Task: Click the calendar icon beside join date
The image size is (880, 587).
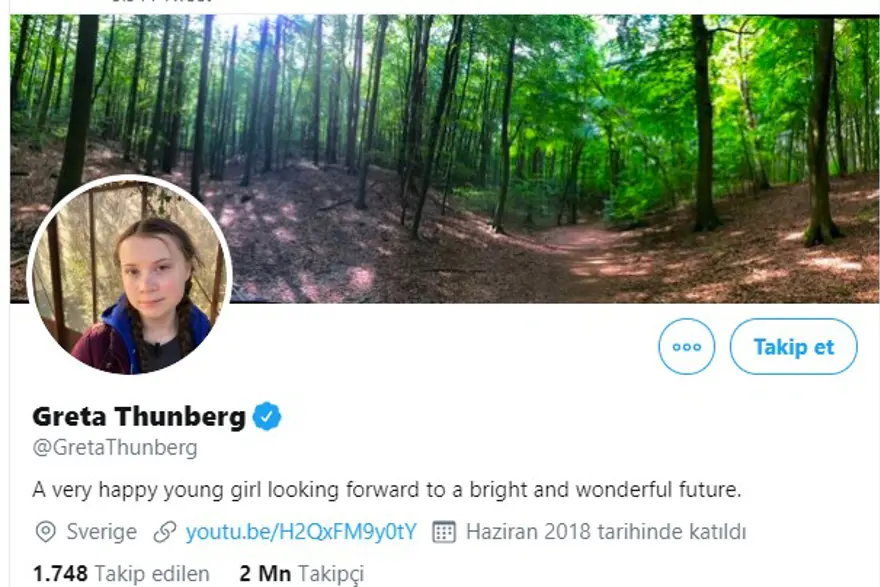Action: pos(444,531)
